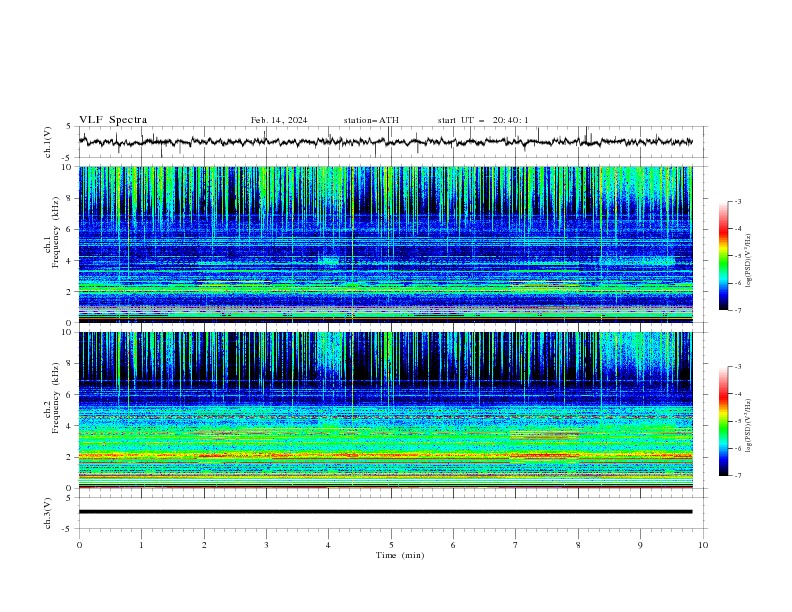
Task: Click the red 2 kHz band in ch.2 spectrogram
Action: coord(385,455)
